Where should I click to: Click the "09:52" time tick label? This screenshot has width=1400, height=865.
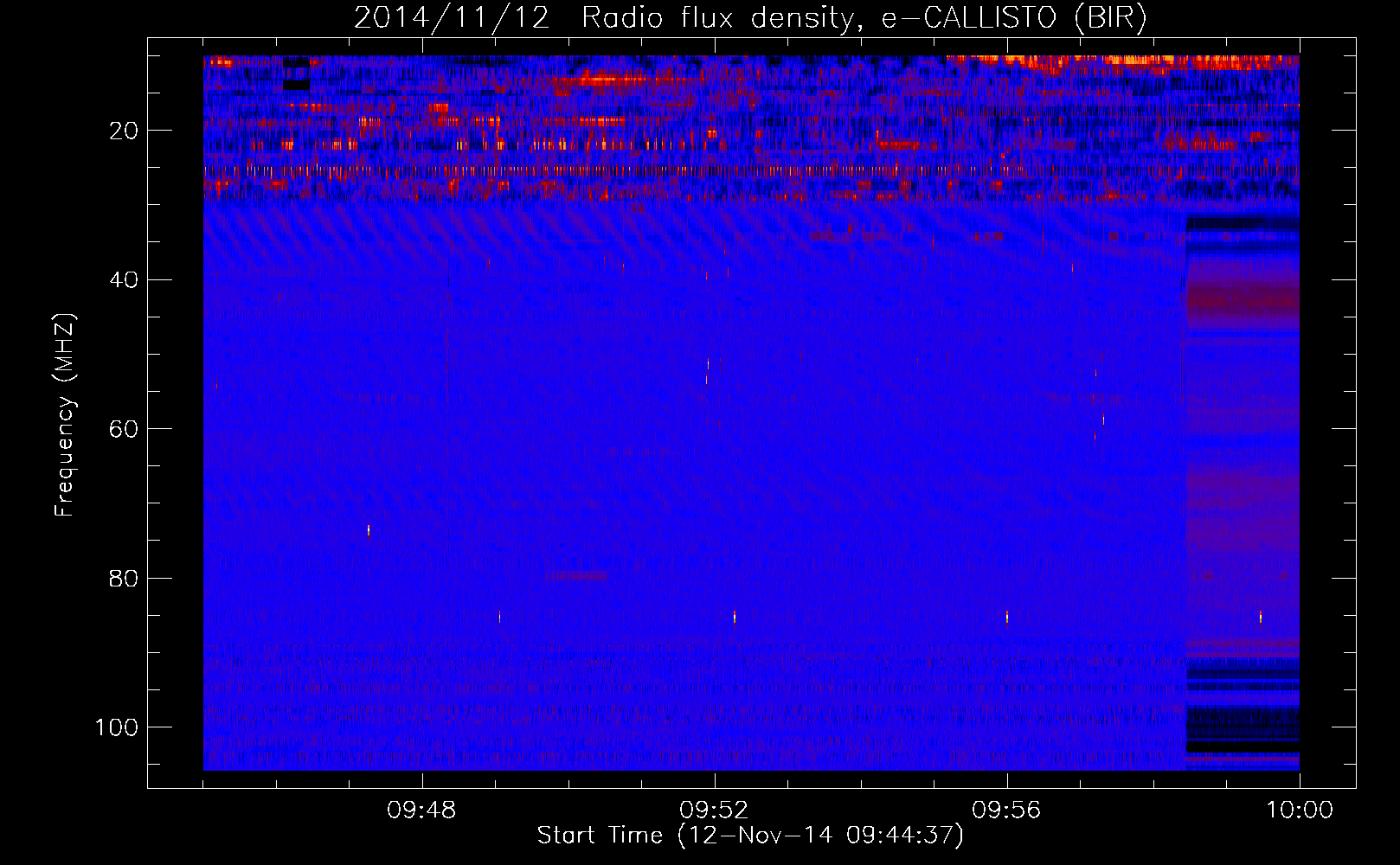click(714, 811)
